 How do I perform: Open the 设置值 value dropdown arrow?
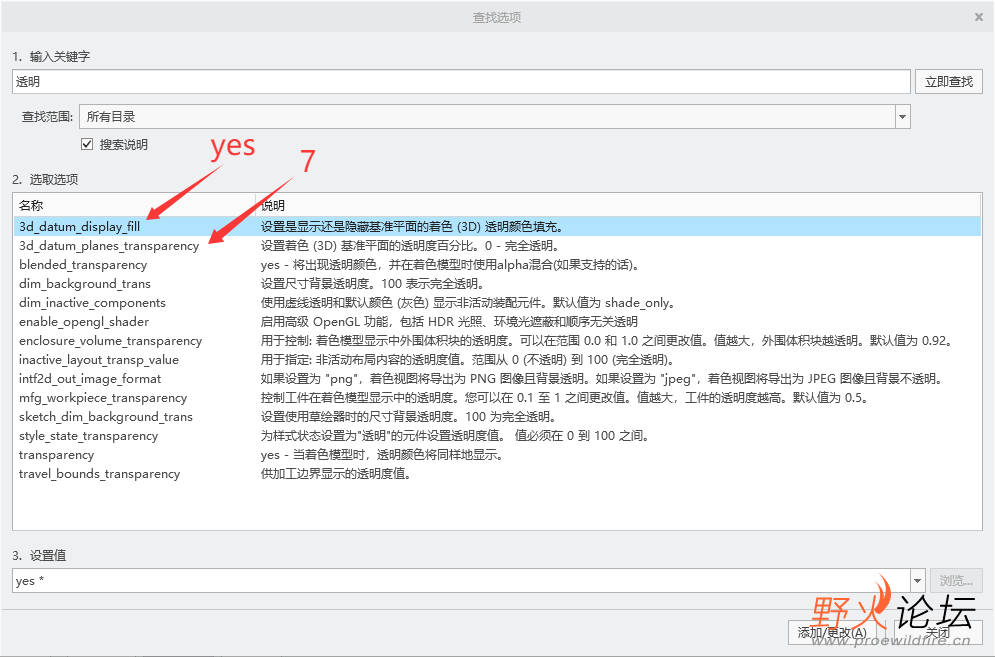coord(918,581)
